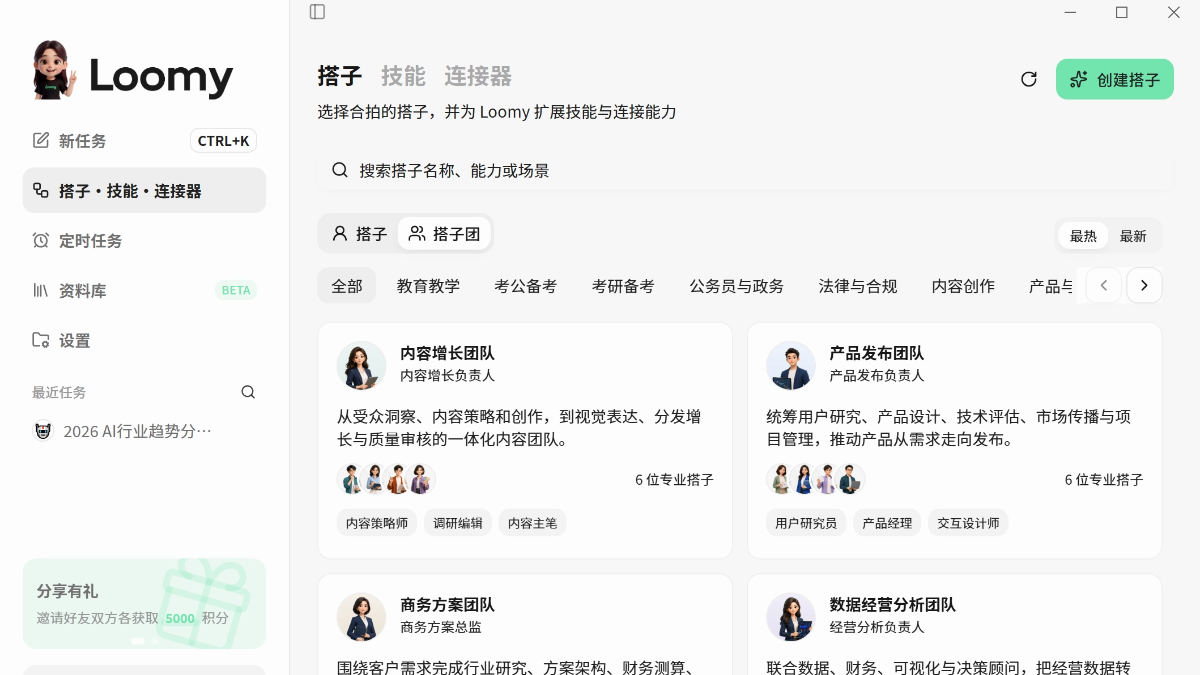1200x675 pixels.
Task: Open the 新任务 entry
Action: (x=144, y=141)
